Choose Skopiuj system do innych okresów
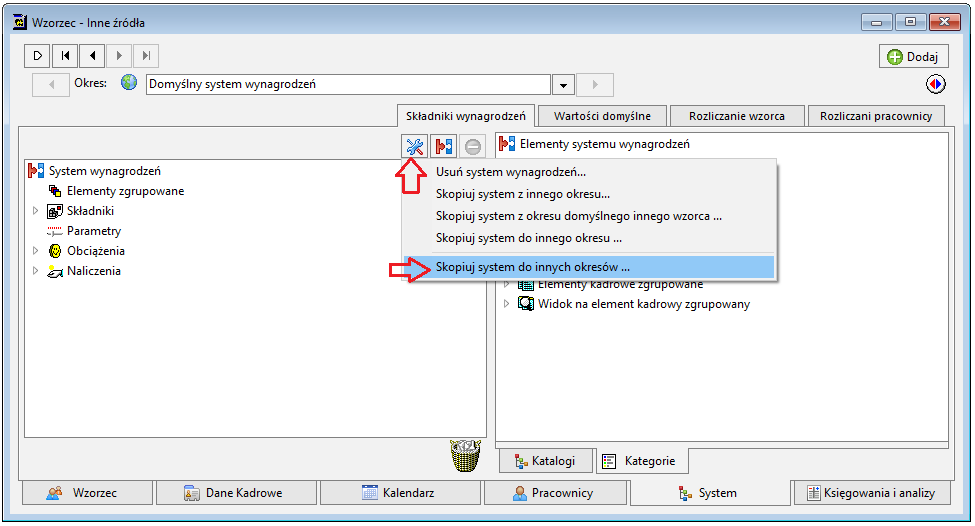 pos(589,267)
